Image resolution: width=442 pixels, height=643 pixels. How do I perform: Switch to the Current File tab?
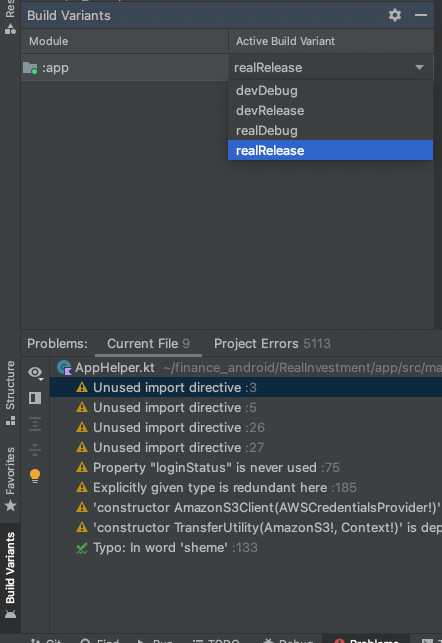[148, 344]
